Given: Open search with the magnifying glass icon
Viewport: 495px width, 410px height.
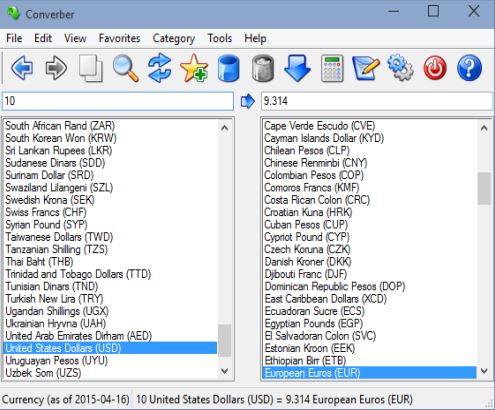Looking at the screenshot, I should pos(126,68).
